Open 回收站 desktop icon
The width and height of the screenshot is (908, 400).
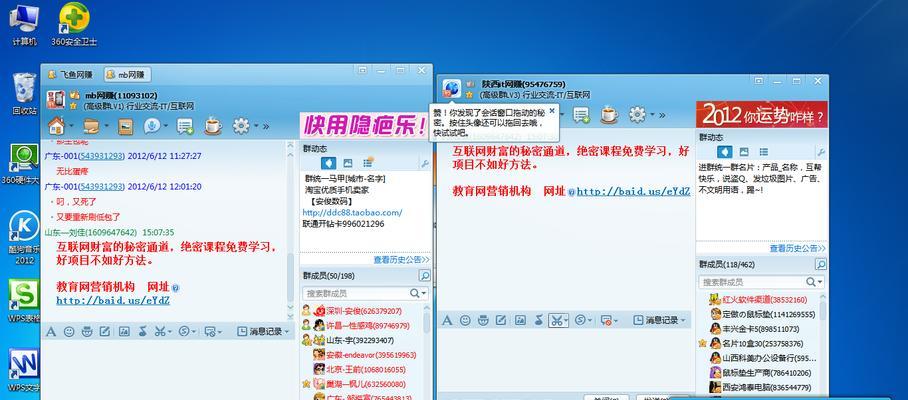[24, 94]
